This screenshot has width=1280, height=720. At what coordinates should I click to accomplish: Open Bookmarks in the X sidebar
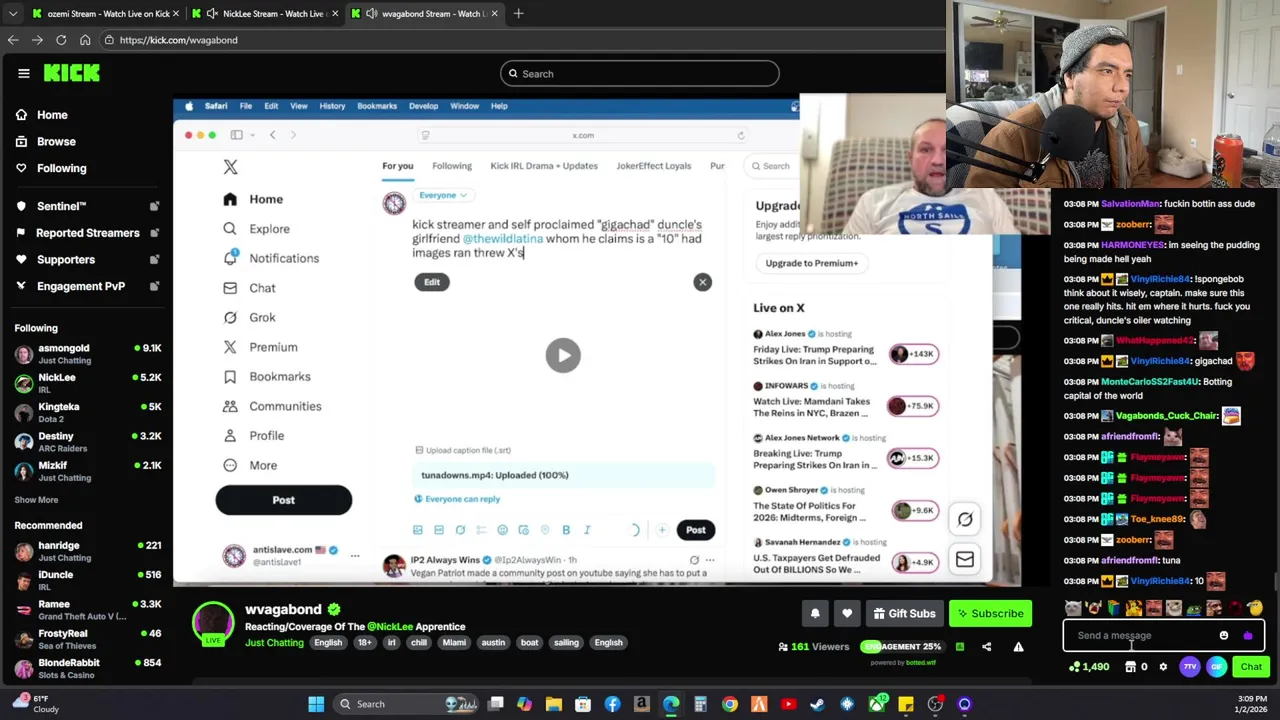268,376
